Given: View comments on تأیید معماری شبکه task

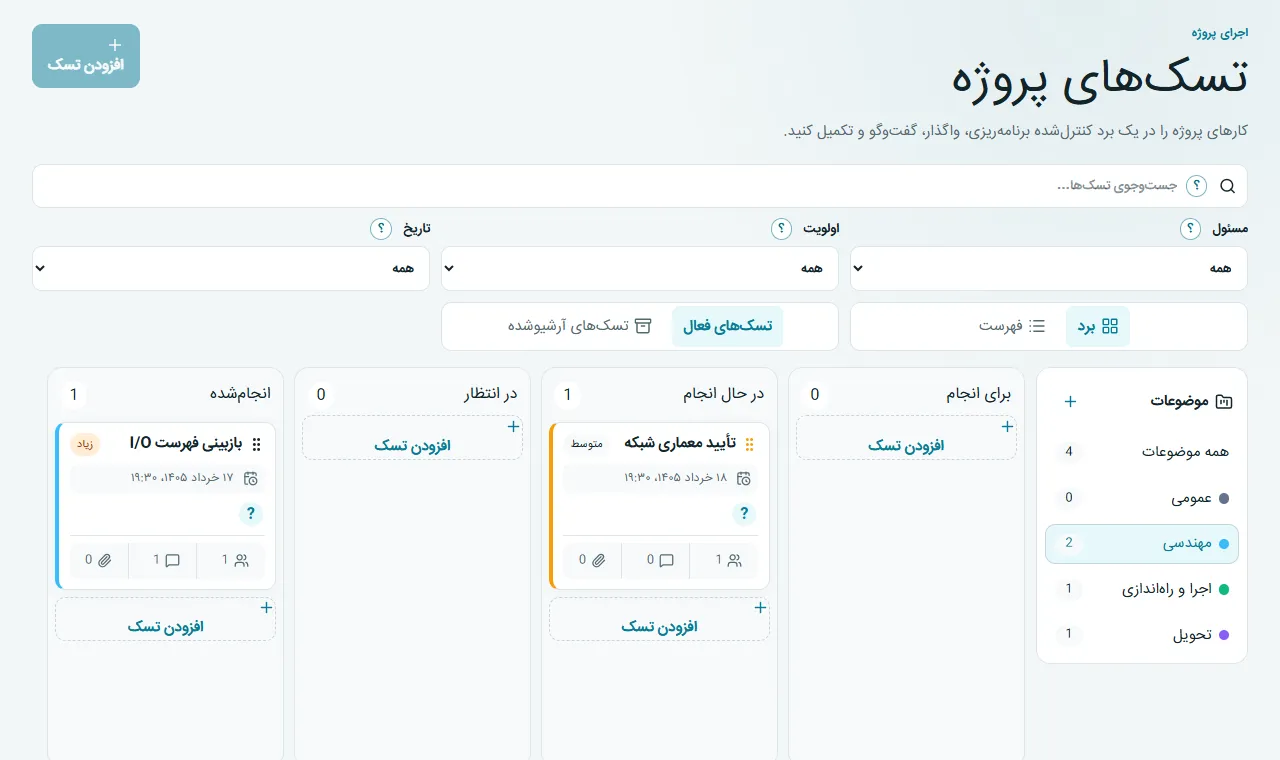Looking at the screenshot, I should tap(657, 561).
